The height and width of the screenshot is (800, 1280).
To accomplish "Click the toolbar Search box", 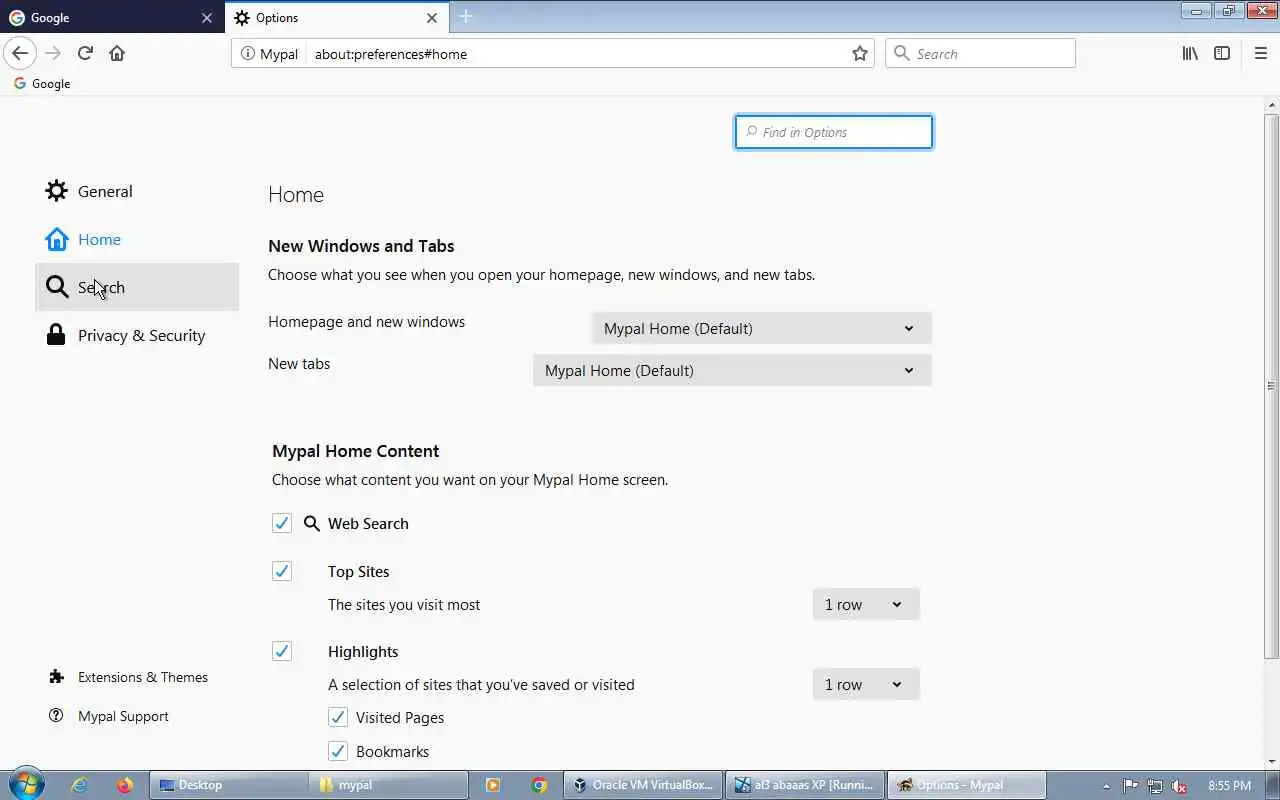I will [980, 53].
